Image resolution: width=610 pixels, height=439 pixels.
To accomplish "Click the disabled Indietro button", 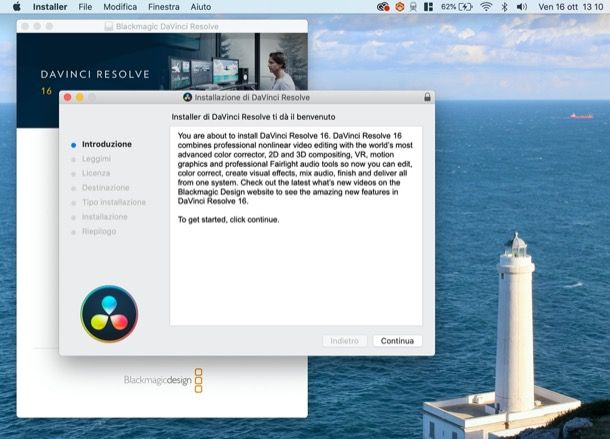I will coord(344,341).
